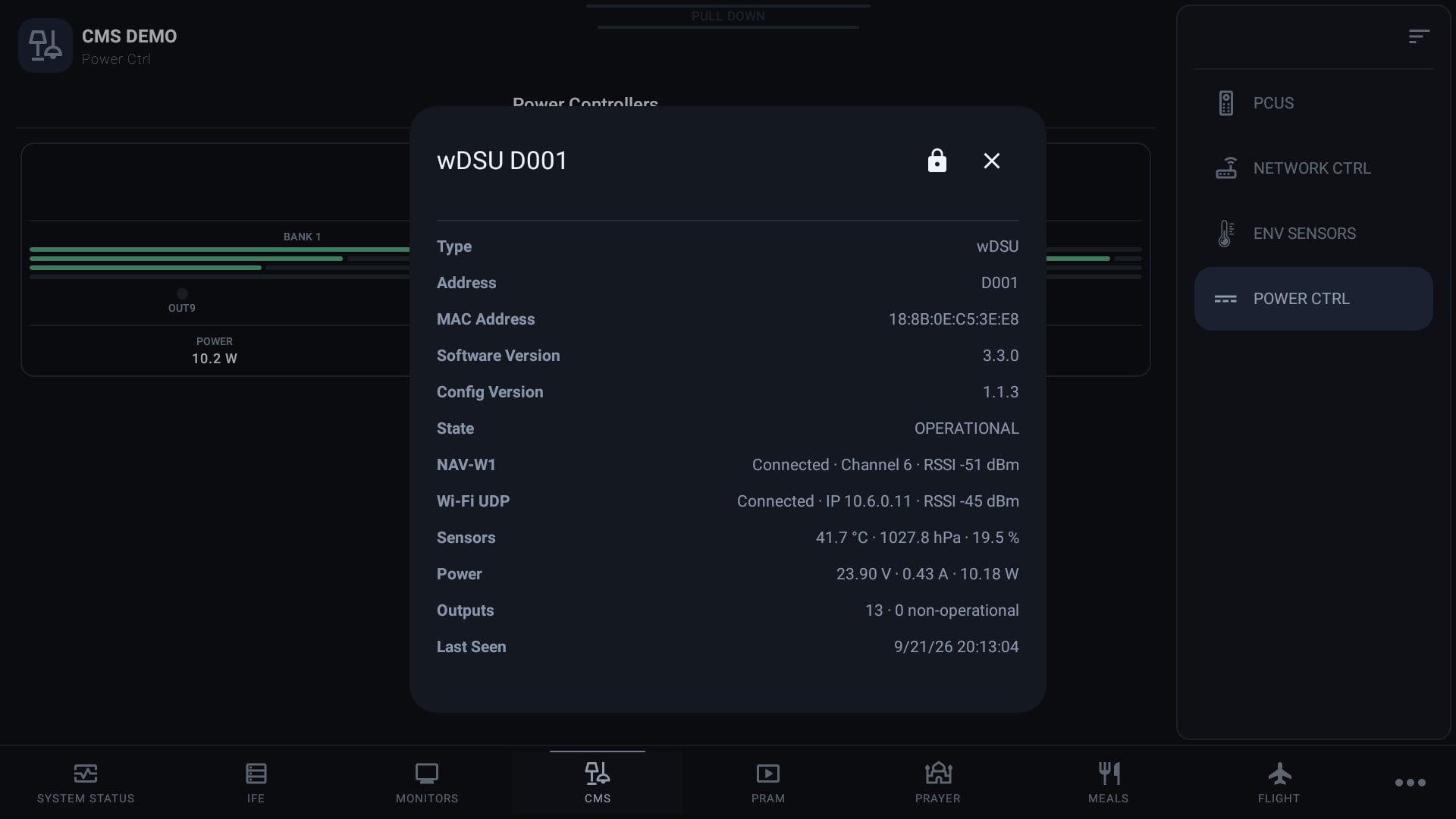Open the PRAYER tab

pyautogui.click(x=938, y=783)
